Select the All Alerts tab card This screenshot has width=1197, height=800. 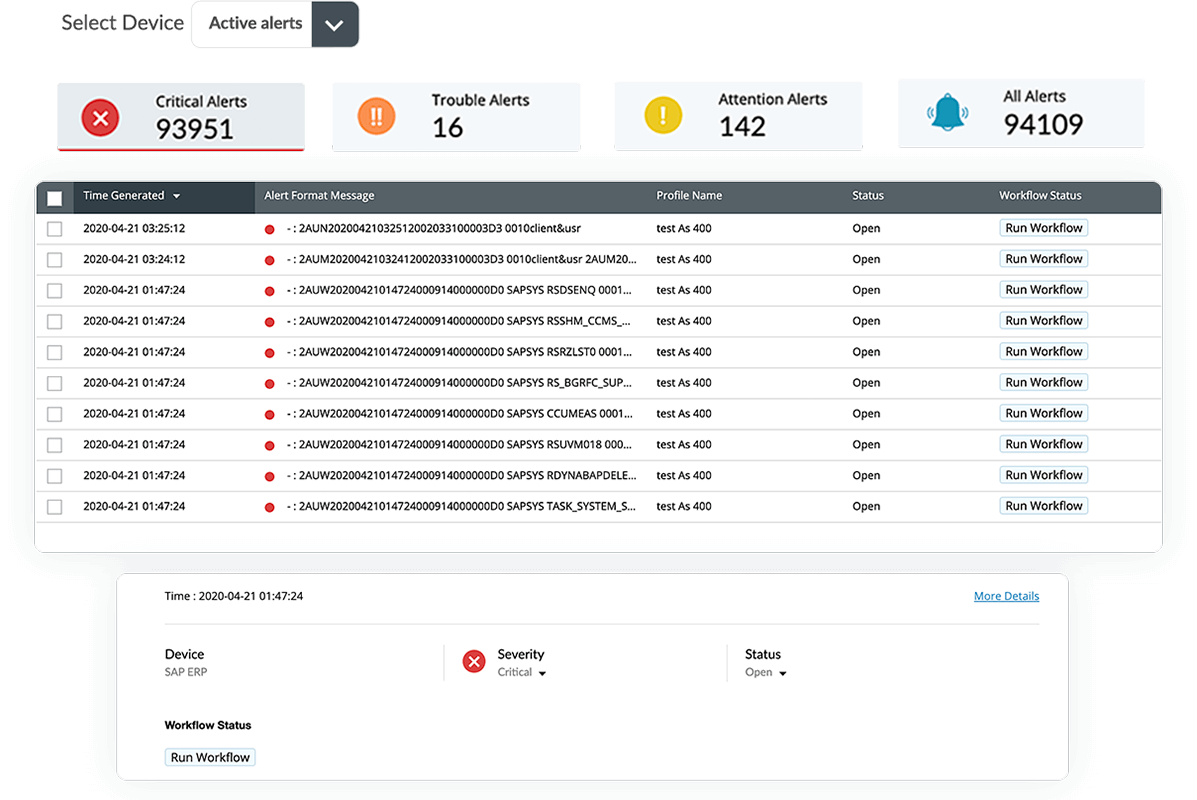point(1021,113)
